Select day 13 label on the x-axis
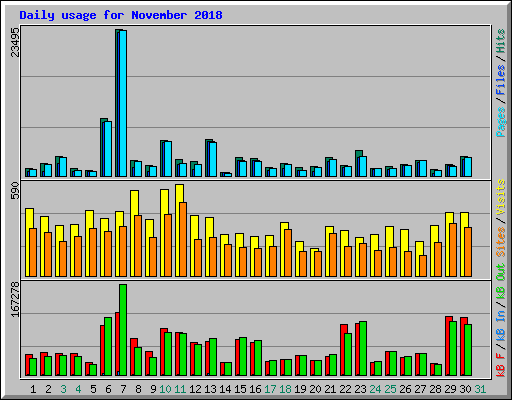 [x=210, y=389]
